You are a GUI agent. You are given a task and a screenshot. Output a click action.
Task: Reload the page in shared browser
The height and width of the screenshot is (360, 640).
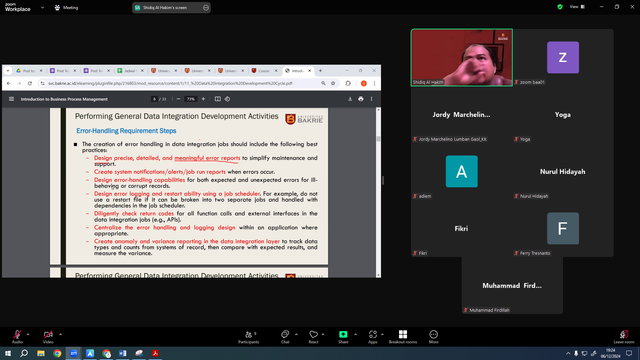(x=30, y=83)
